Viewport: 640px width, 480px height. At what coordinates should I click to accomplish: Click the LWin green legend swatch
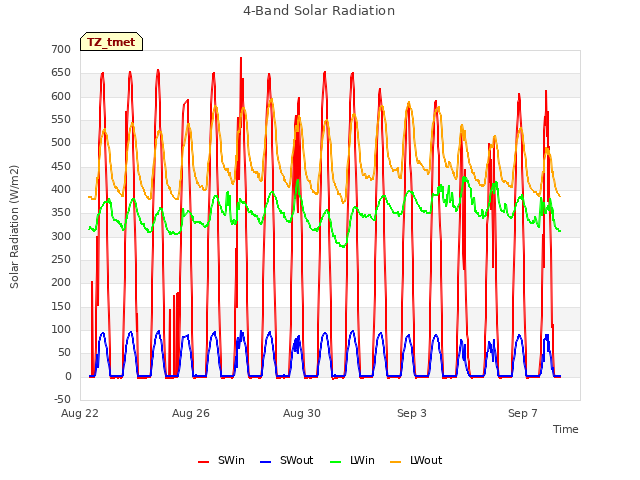coord(336,462)
